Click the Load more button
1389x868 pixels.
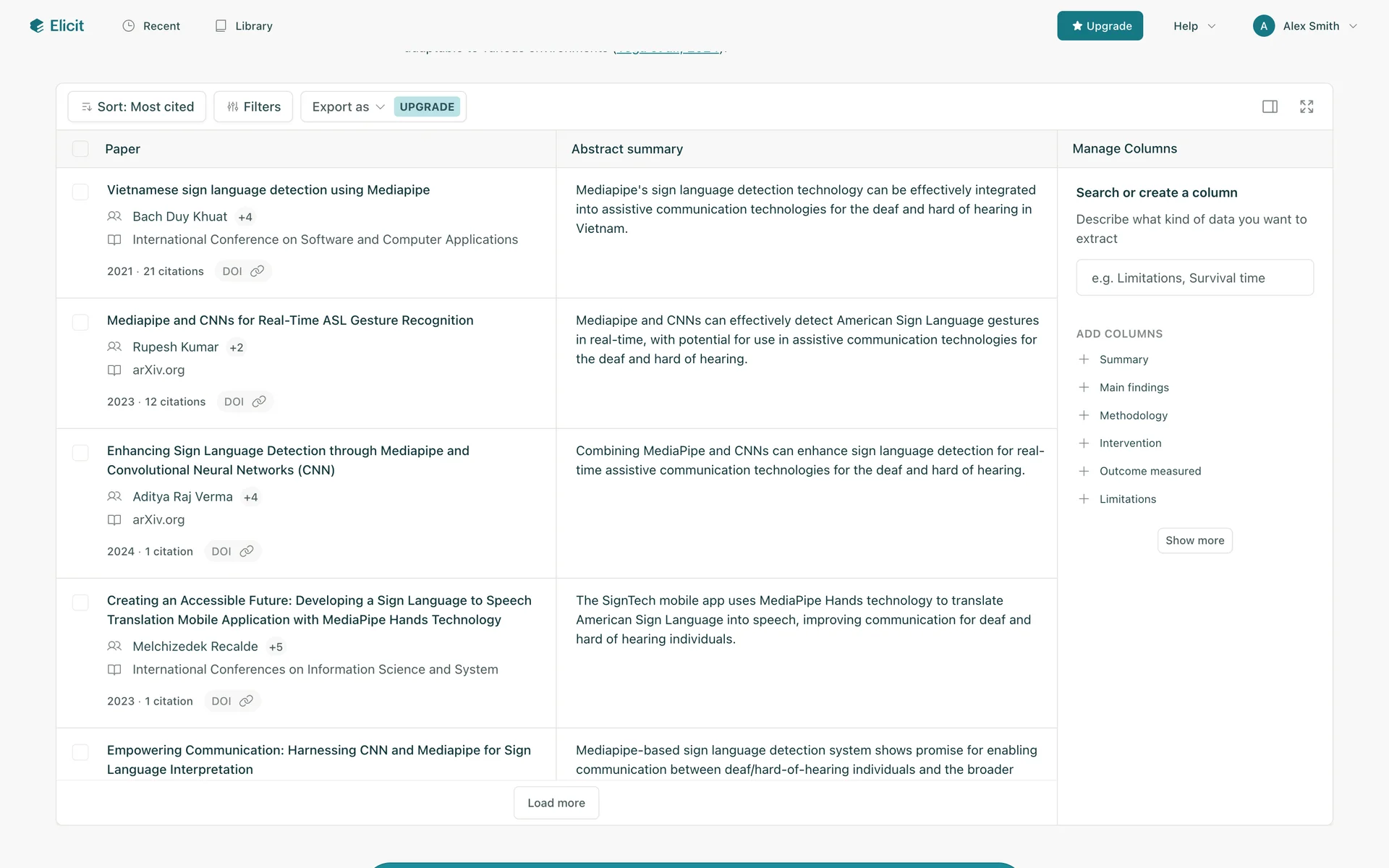pyautogui.click(x=556, y=803)
